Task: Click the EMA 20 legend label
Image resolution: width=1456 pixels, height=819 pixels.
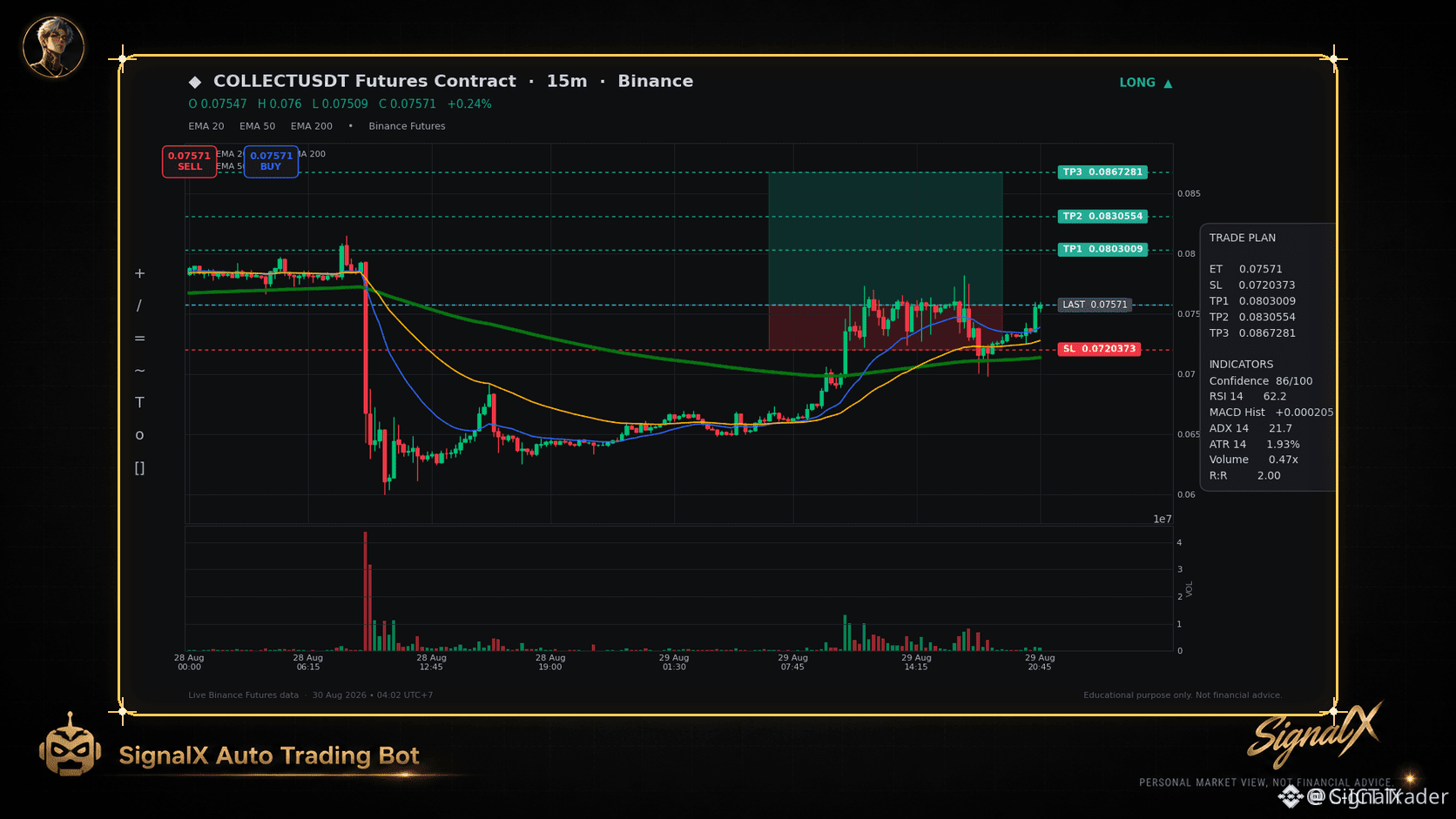Action: tap(206, 126)
